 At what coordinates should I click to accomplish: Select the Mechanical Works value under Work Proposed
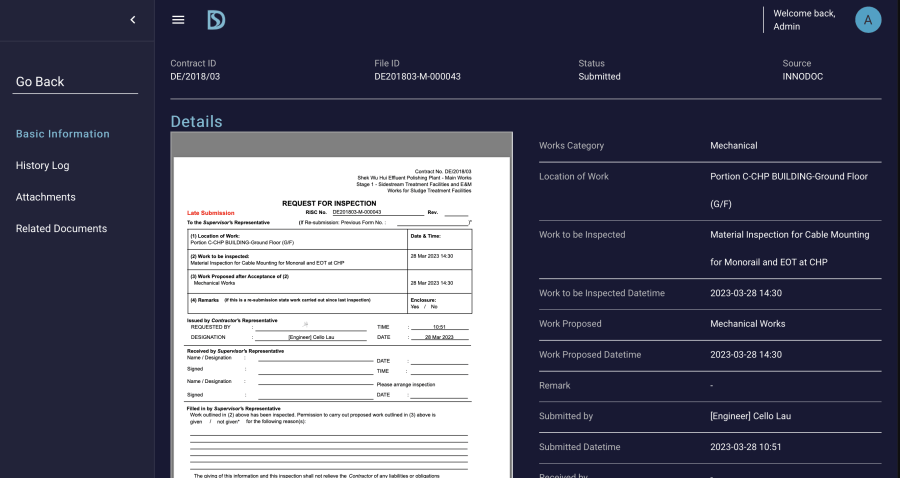click(747, 324)
